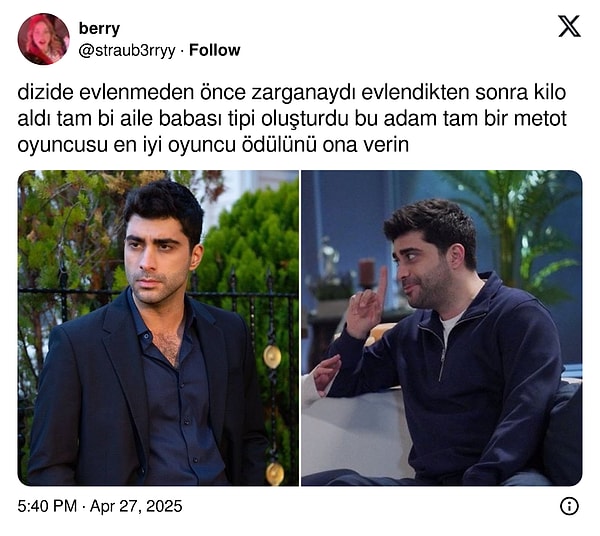The width and height of the screenshot is (600, 536).
Task: Click the X logo in the tweet corner
Action: point(569,26)
